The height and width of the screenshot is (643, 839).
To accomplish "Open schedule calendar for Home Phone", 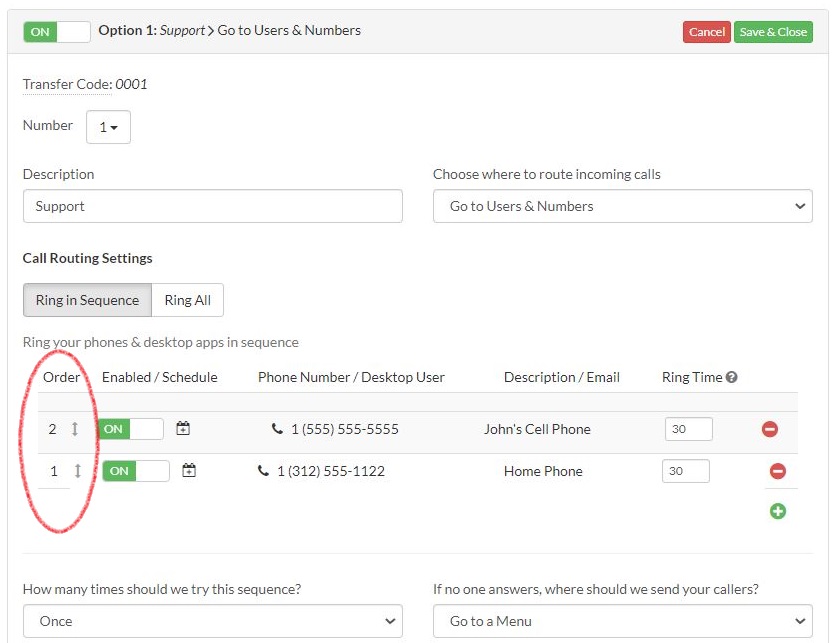I will click(x=189, y=471).
